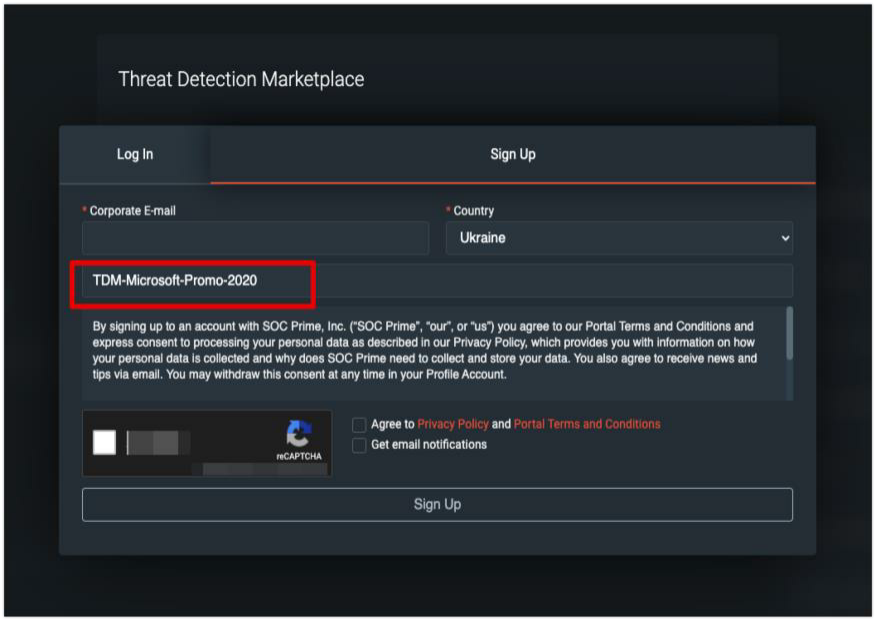Open Portal Terms and Conditions link
The height and width of the screenshot is (621, 876).
point(587,424)
